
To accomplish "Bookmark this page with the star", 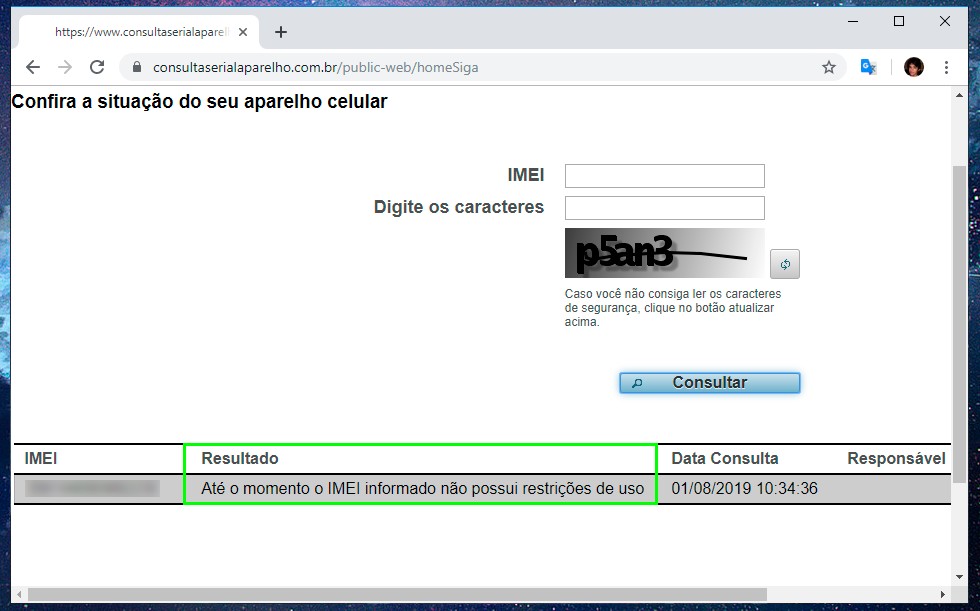I will coord(829,67).
